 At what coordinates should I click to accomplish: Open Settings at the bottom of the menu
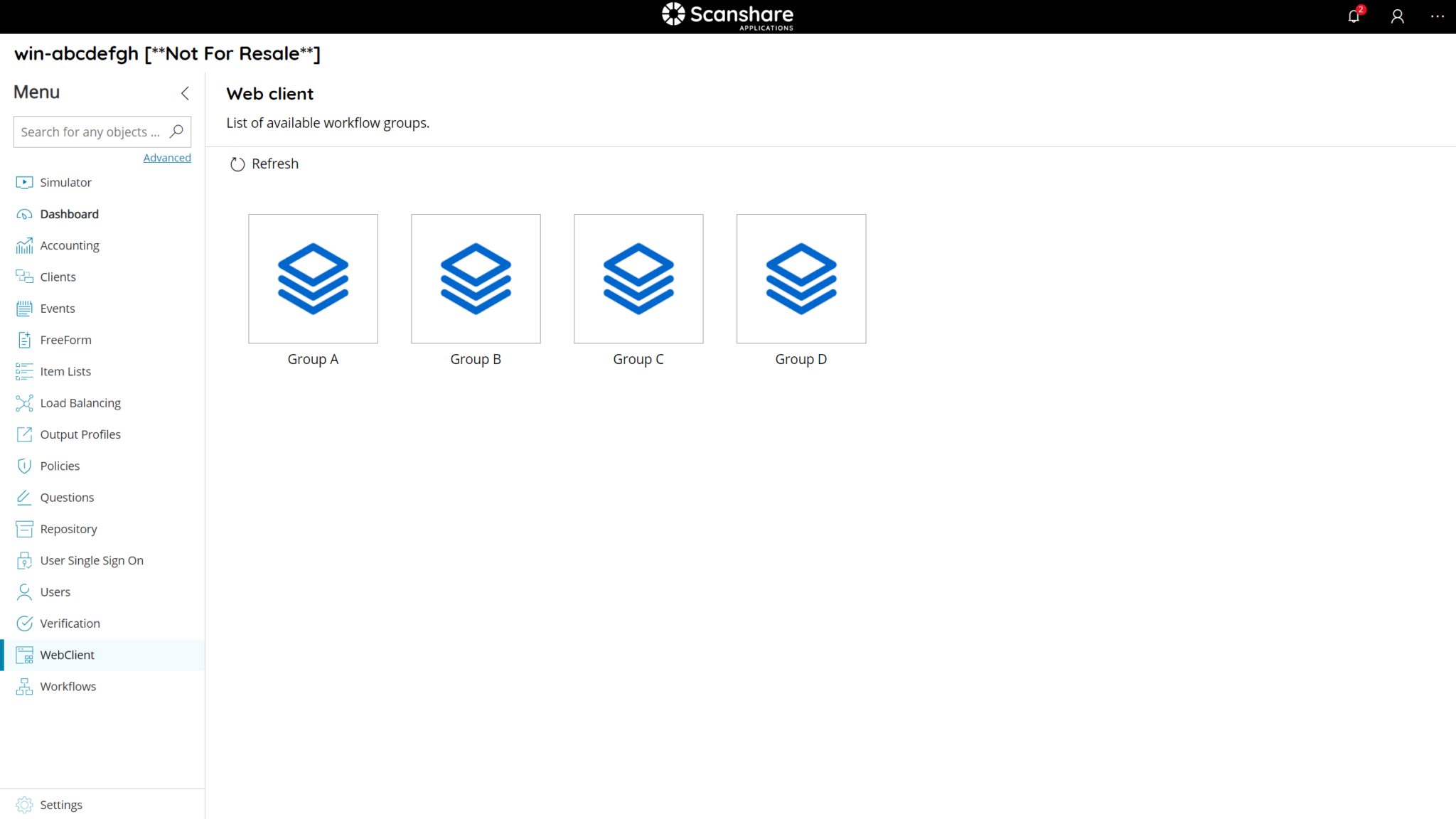61,804
